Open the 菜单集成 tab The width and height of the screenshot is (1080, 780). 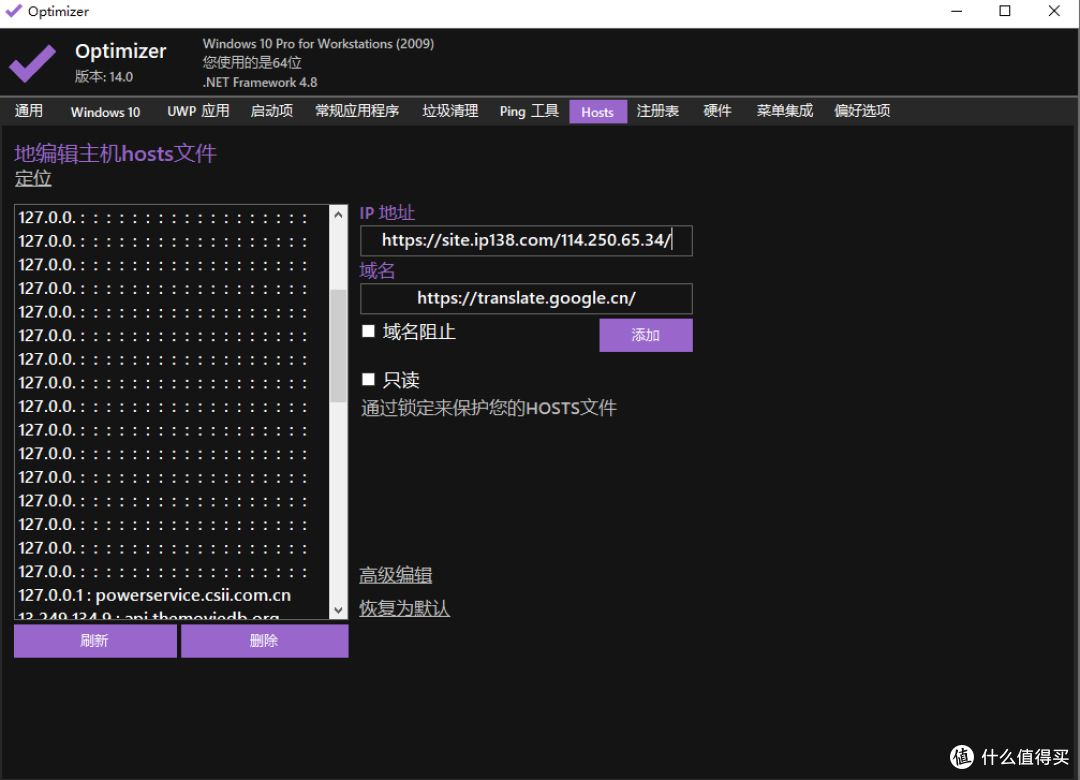point(785,111)
